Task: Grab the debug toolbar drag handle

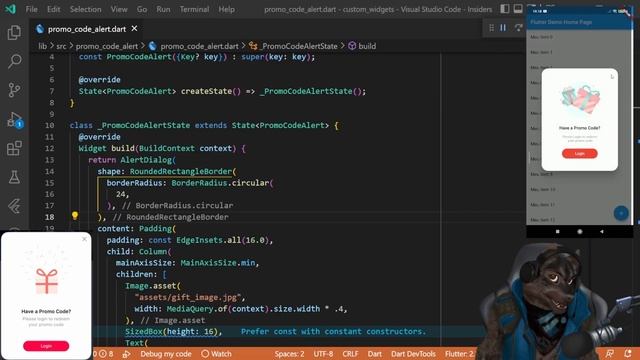Action: tap(491, 28)
